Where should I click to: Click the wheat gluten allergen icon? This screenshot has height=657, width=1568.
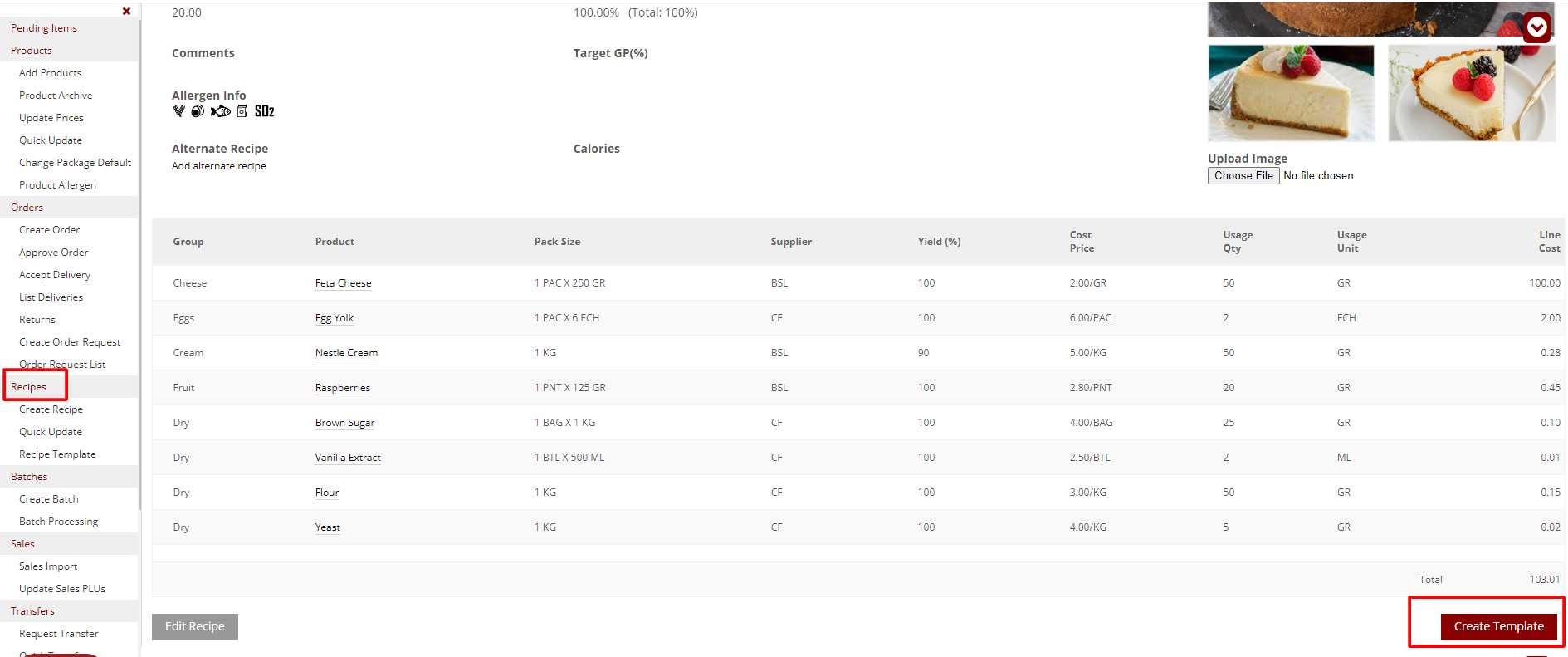pyautogui.click(x=178, y=111)
